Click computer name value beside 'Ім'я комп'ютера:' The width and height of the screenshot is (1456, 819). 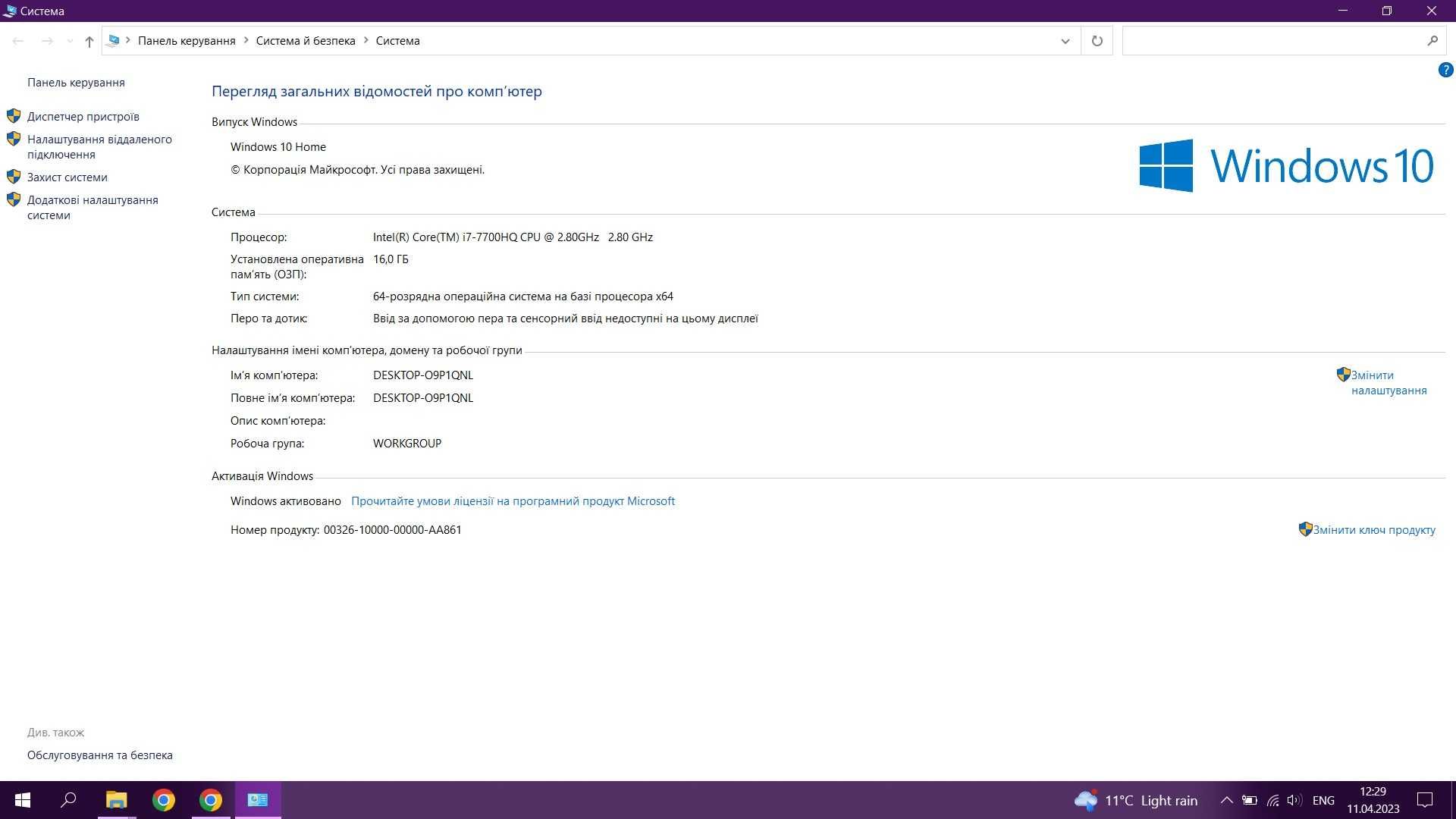(x=423, y=375)
